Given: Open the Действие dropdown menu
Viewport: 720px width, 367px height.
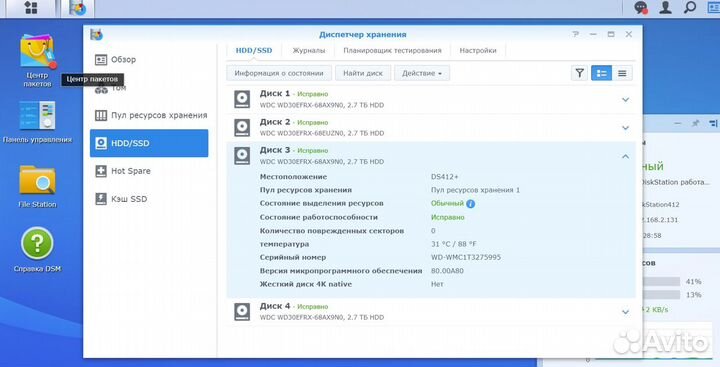Looking at the screenshot, I should pos(422,73).
